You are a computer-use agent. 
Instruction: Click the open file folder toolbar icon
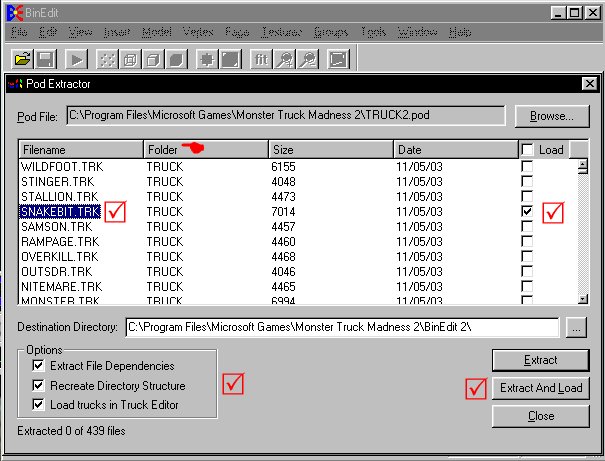click(x=20, y=59)
